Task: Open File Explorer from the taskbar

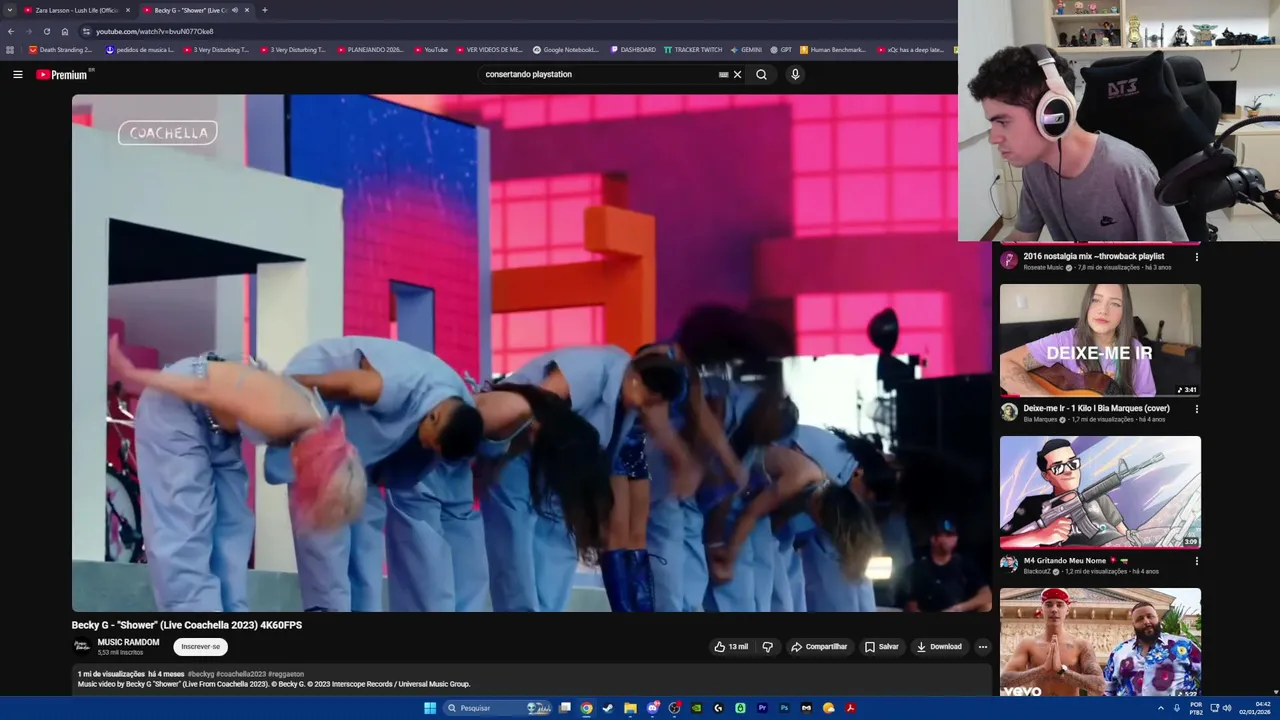Action: pos(630,708)
